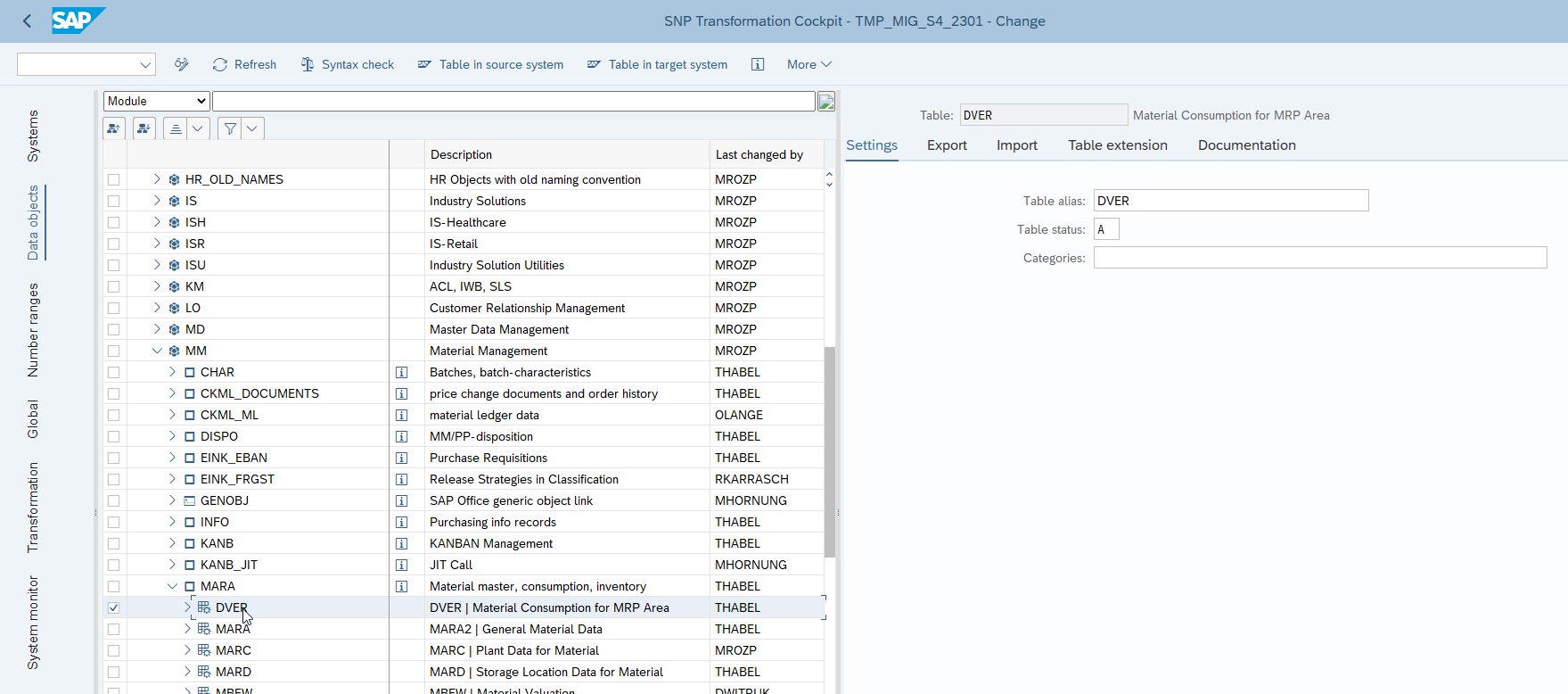
Task: Click the SAP logo
Action: (78, 21)
